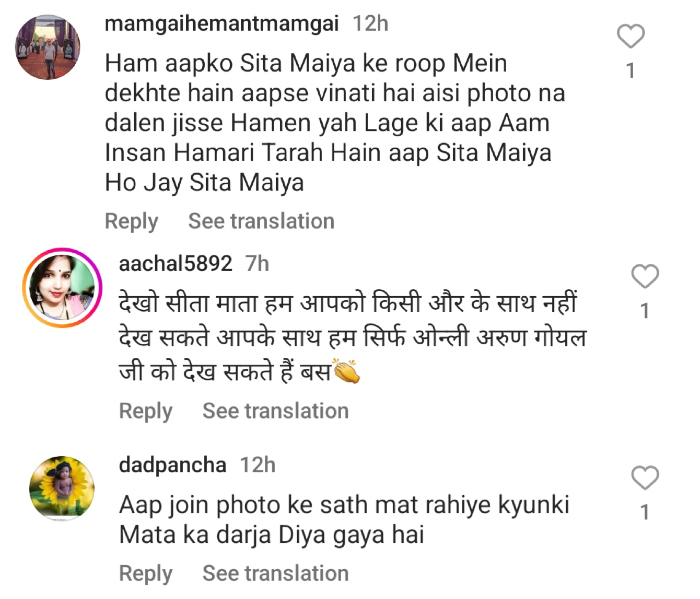See translation of dadpancha's comment
The image size is (700, 599).
275,574
